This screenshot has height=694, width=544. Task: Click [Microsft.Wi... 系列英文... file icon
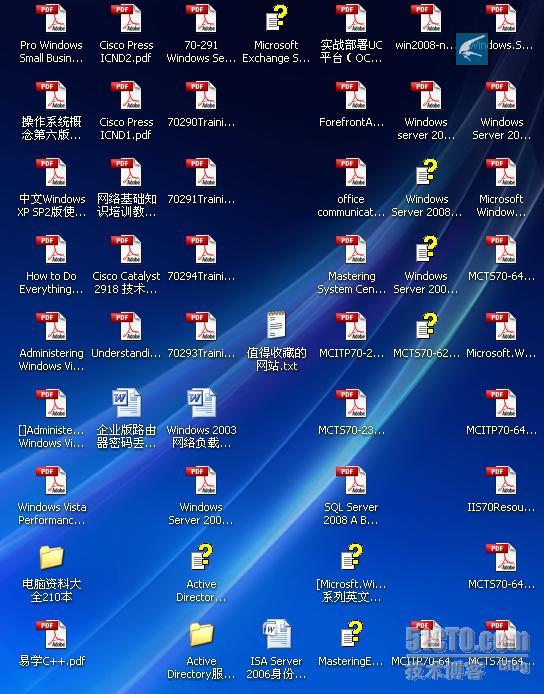[351, 558]
